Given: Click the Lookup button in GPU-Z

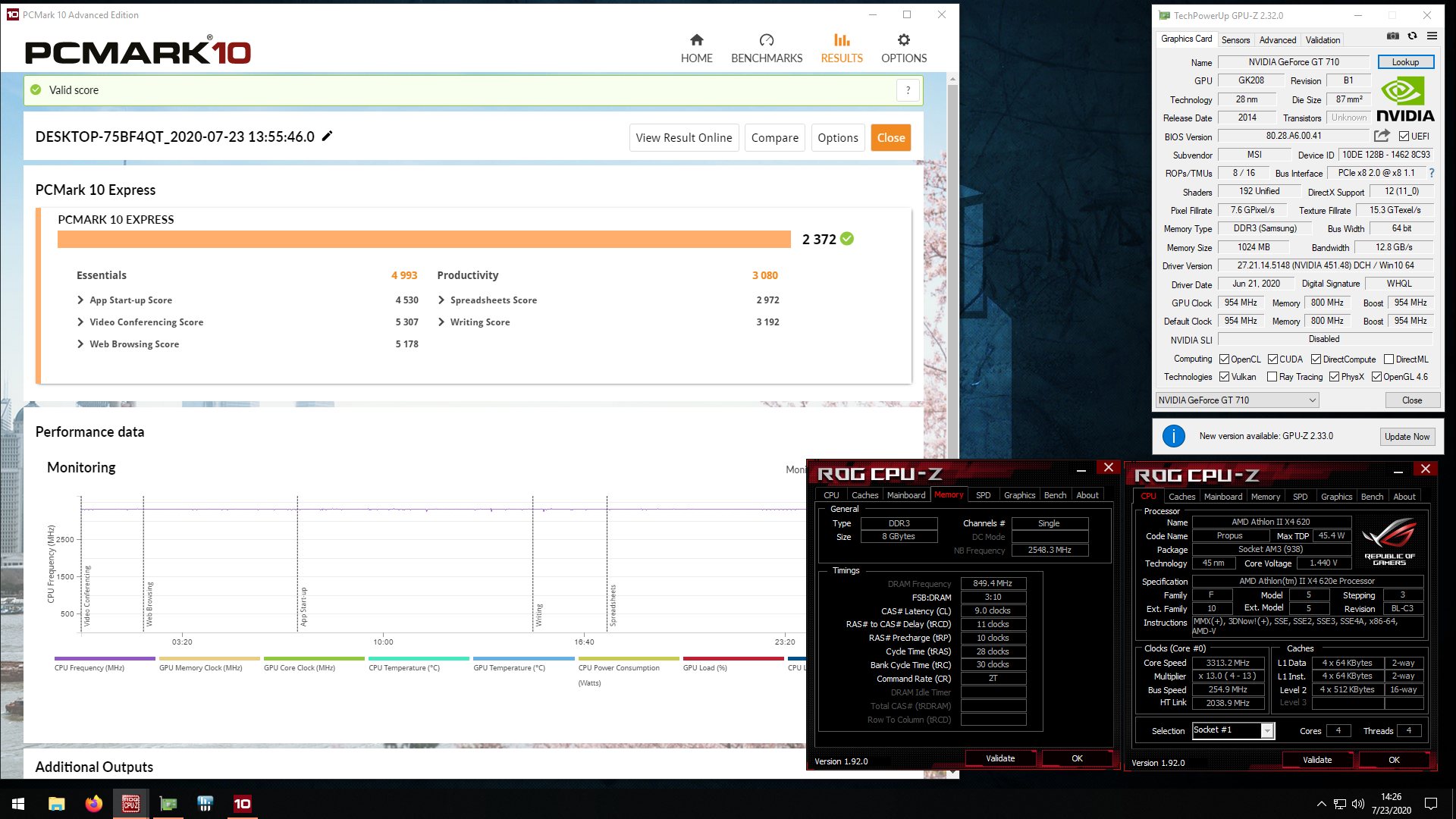Looking at the screenshot, I should 1405,62.
